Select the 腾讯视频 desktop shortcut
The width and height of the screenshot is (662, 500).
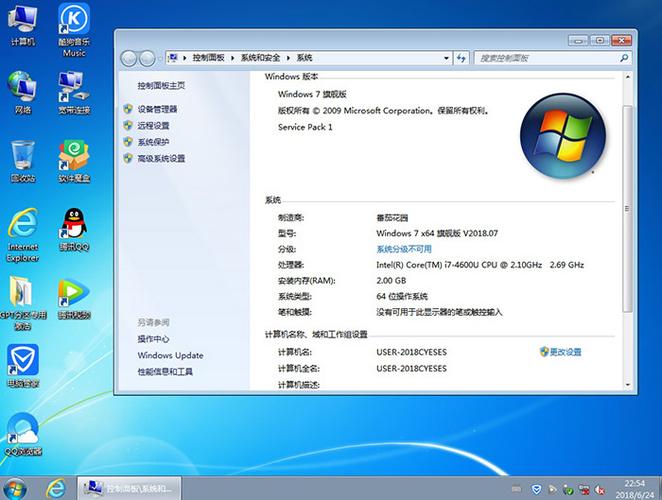pyautogui.click(x=74, y=298)
